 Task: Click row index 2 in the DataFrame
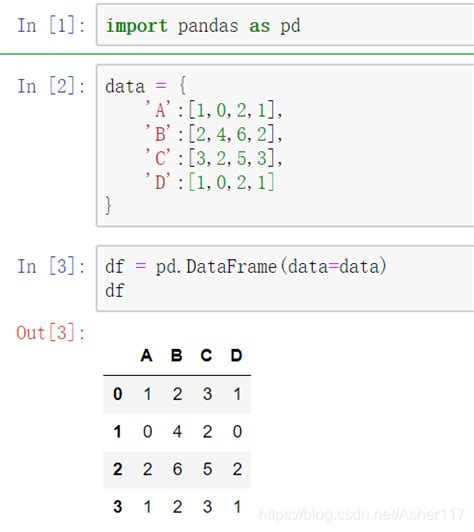click(x=118, y=469)
